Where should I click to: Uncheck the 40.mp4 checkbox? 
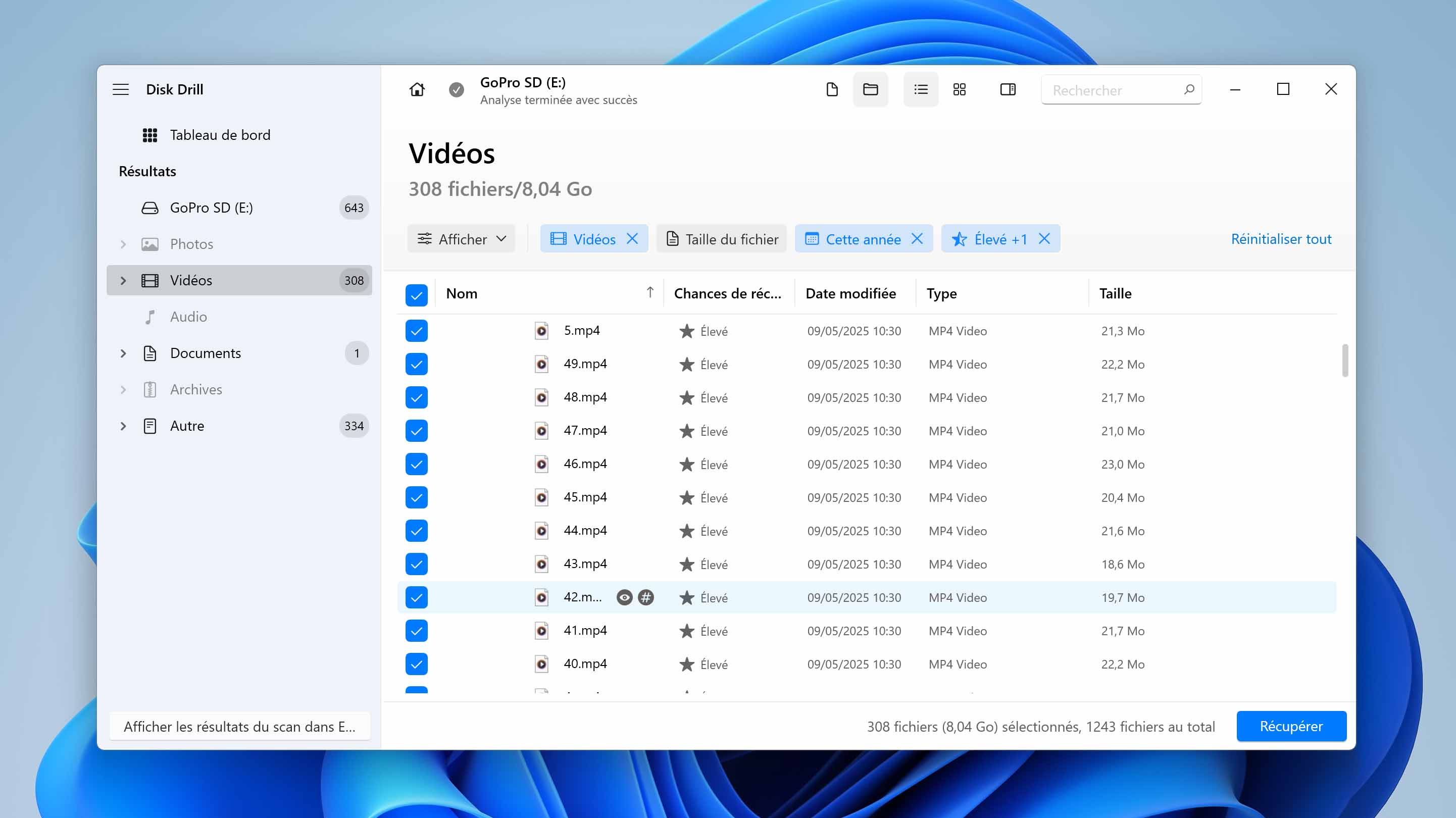[x=417, y=664]
